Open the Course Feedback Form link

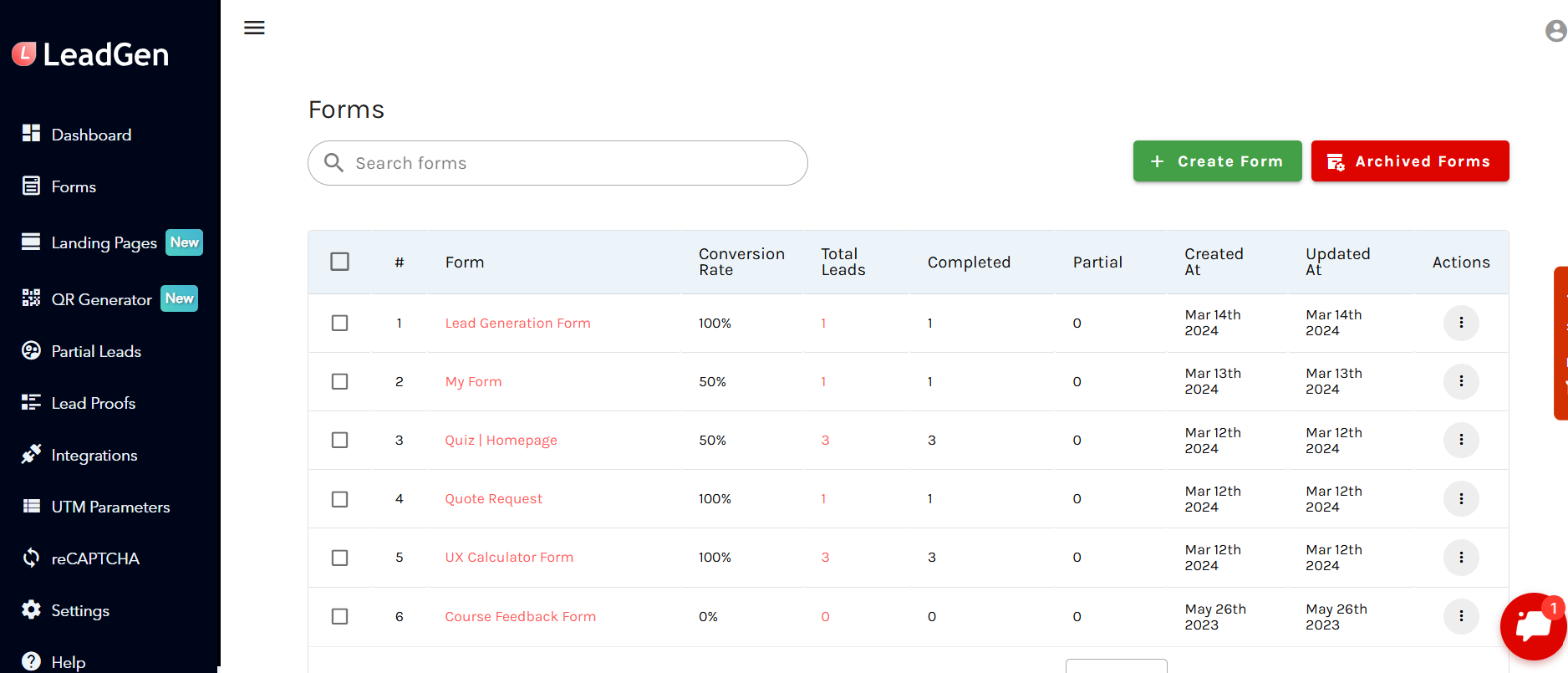point(520,616)
